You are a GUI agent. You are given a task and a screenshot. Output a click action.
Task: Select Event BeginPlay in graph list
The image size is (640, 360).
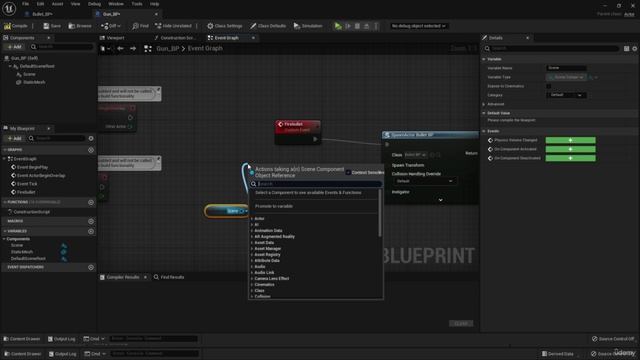(32, 167)
